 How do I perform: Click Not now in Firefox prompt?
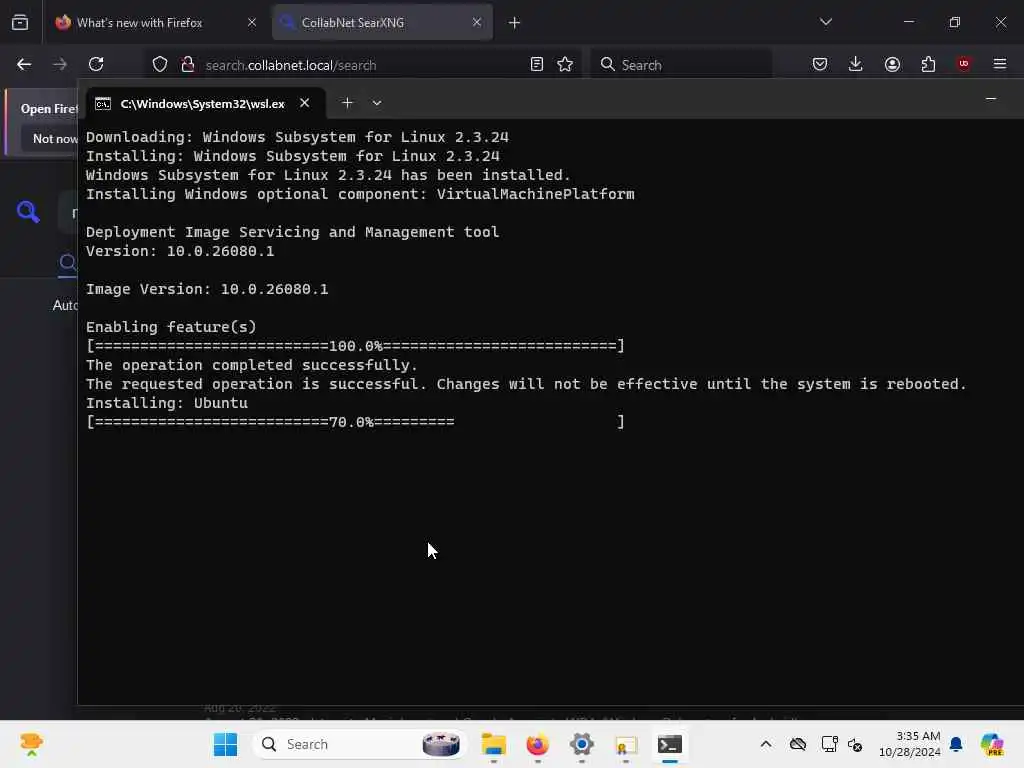pos(55,138)
